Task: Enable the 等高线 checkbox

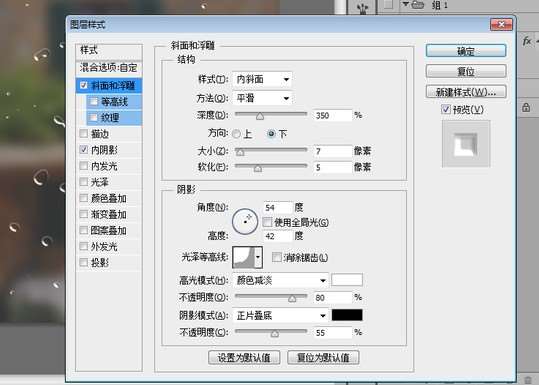Action: [94, 101]
